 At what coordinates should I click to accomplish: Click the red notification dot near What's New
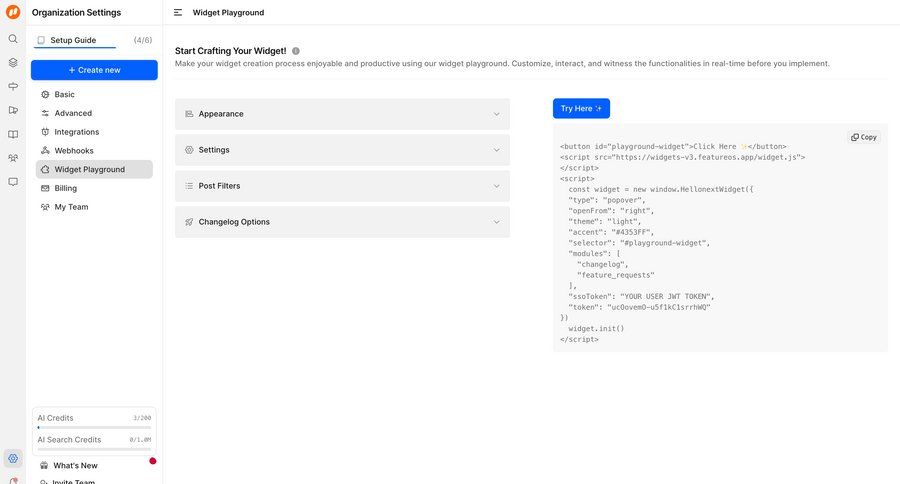153,461
